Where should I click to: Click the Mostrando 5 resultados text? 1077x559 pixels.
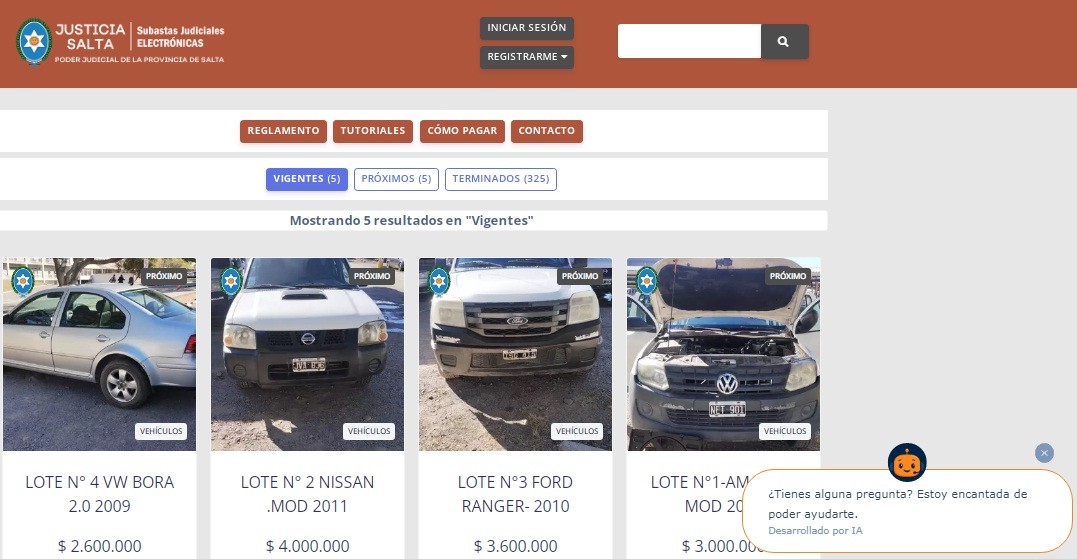(x=411, y=220)
